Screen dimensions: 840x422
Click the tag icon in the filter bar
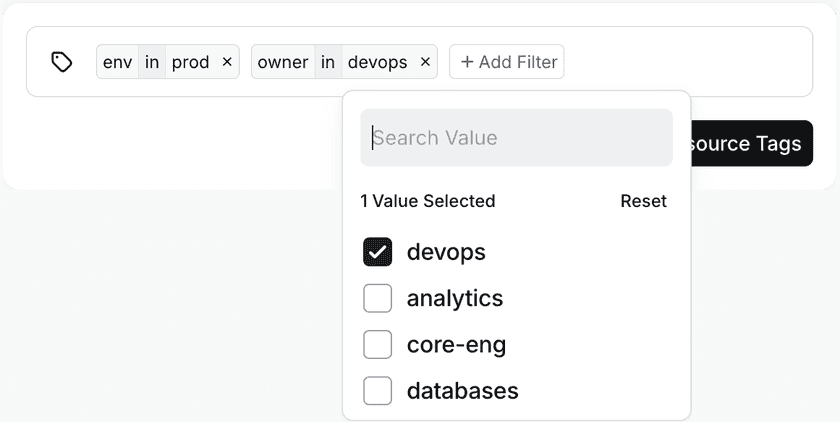coord(62,62)
